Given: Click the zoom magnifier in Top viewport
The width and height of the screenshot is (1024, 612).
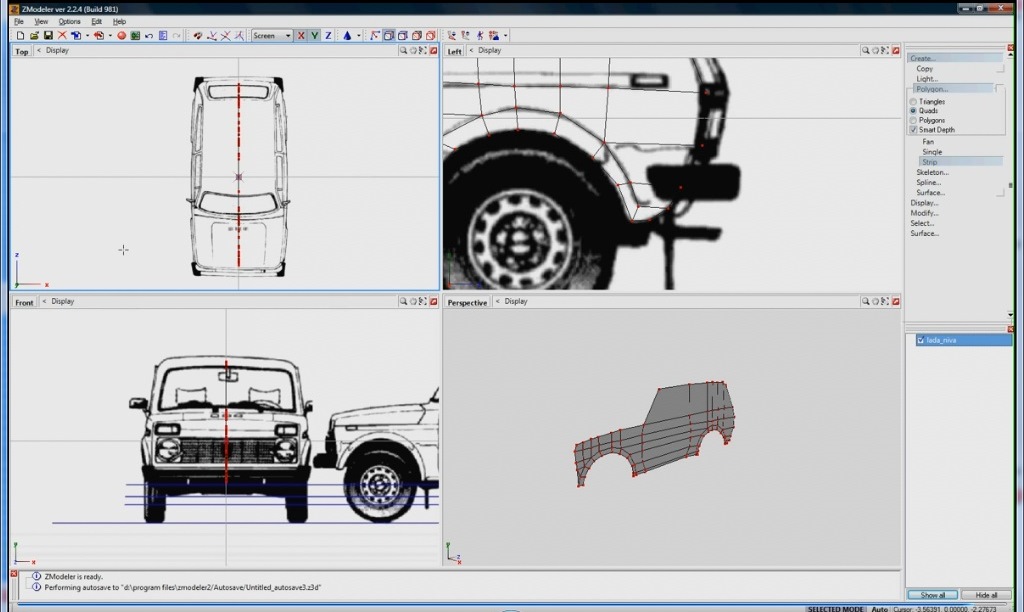Looking at the screenshot, I should 404,50.
